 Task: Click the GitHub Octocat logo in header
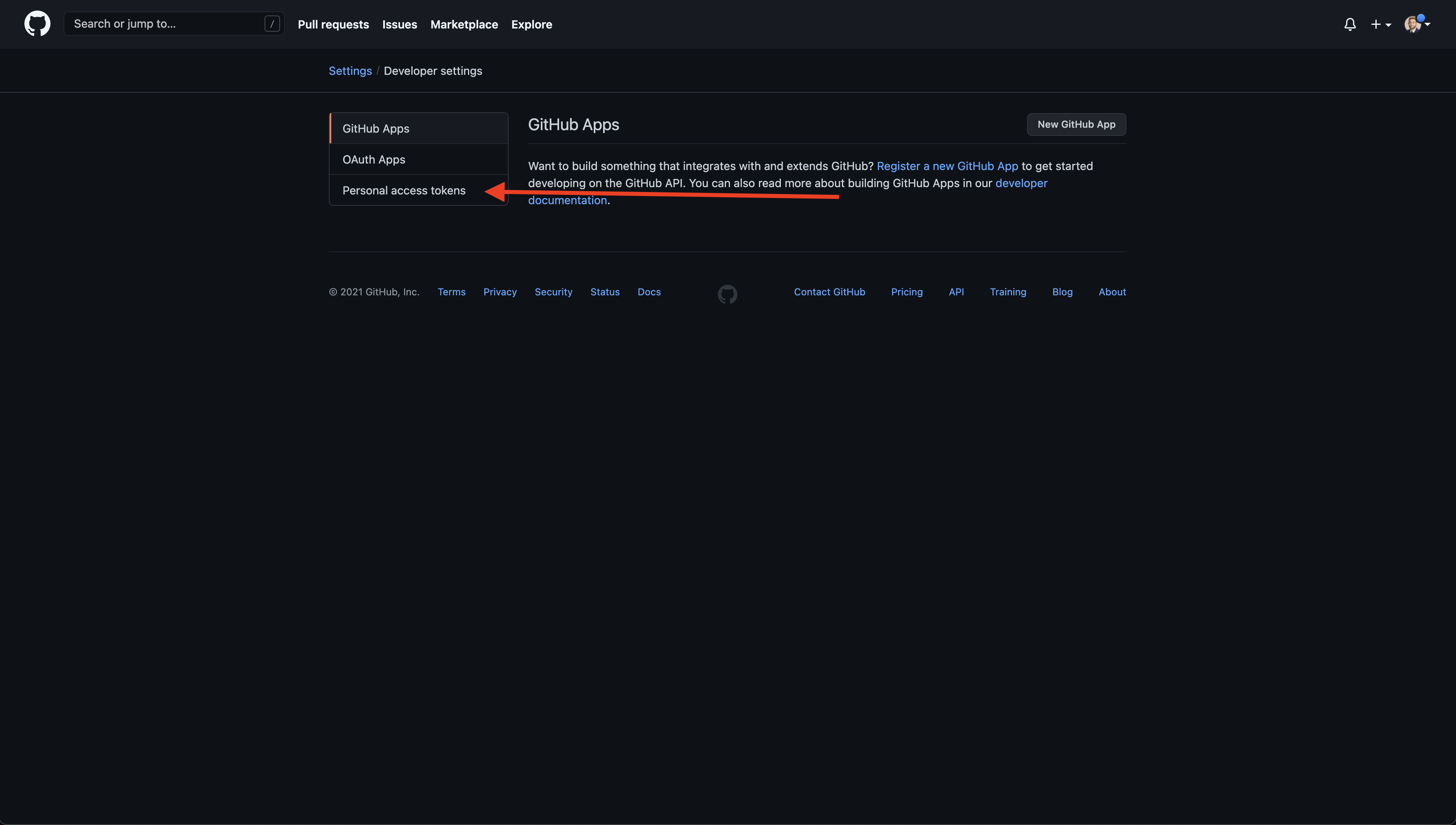37,24
